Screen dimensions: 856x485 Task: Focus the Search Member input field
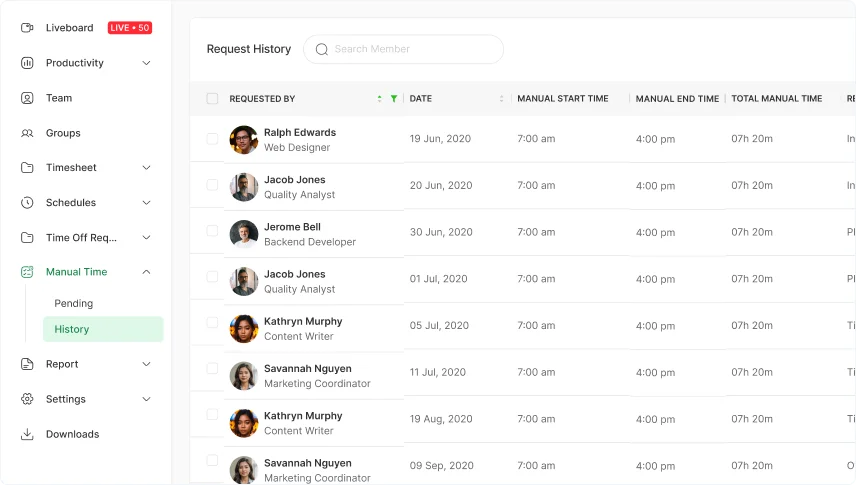click(412, 49)
